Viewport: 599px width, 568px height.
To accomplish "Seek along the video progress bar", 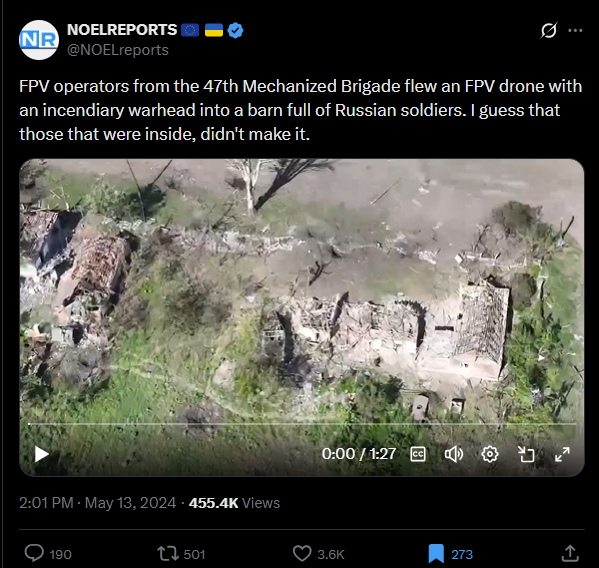I will click(302, 424).
